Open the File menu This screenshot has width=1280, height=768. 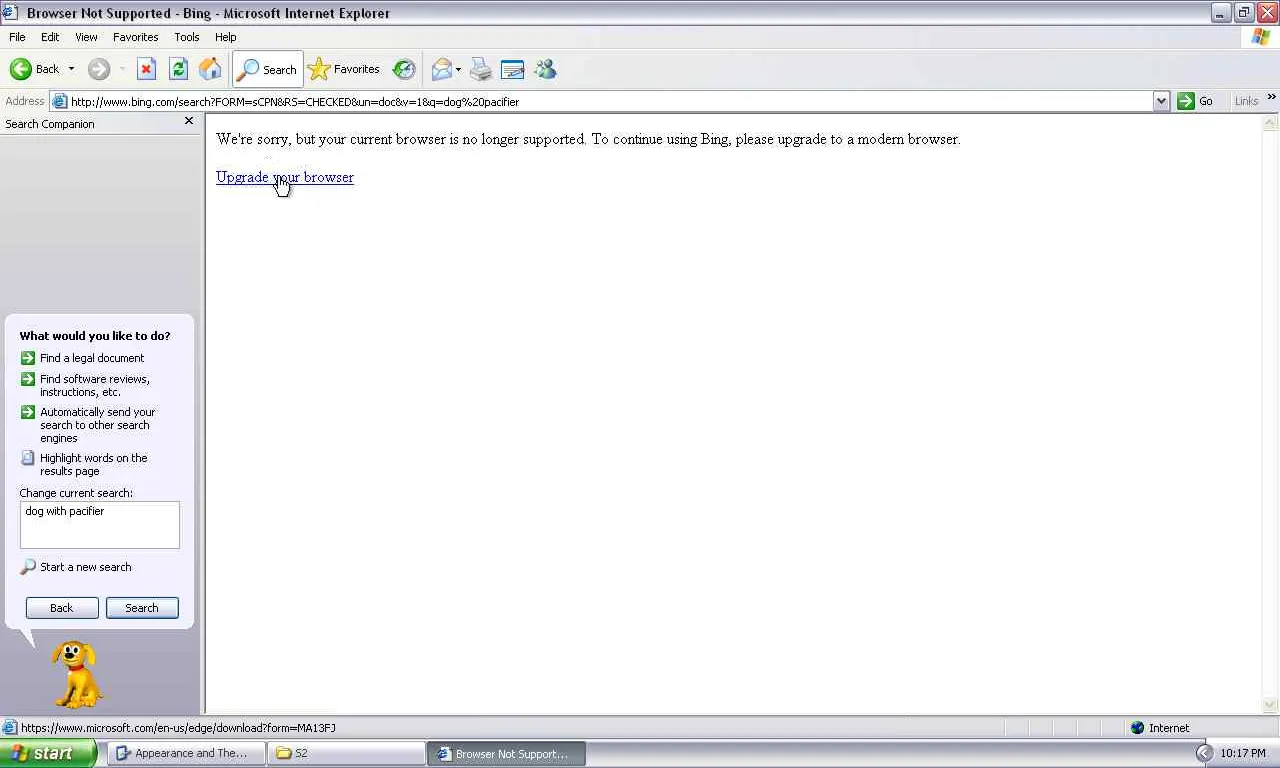point(17,37)
